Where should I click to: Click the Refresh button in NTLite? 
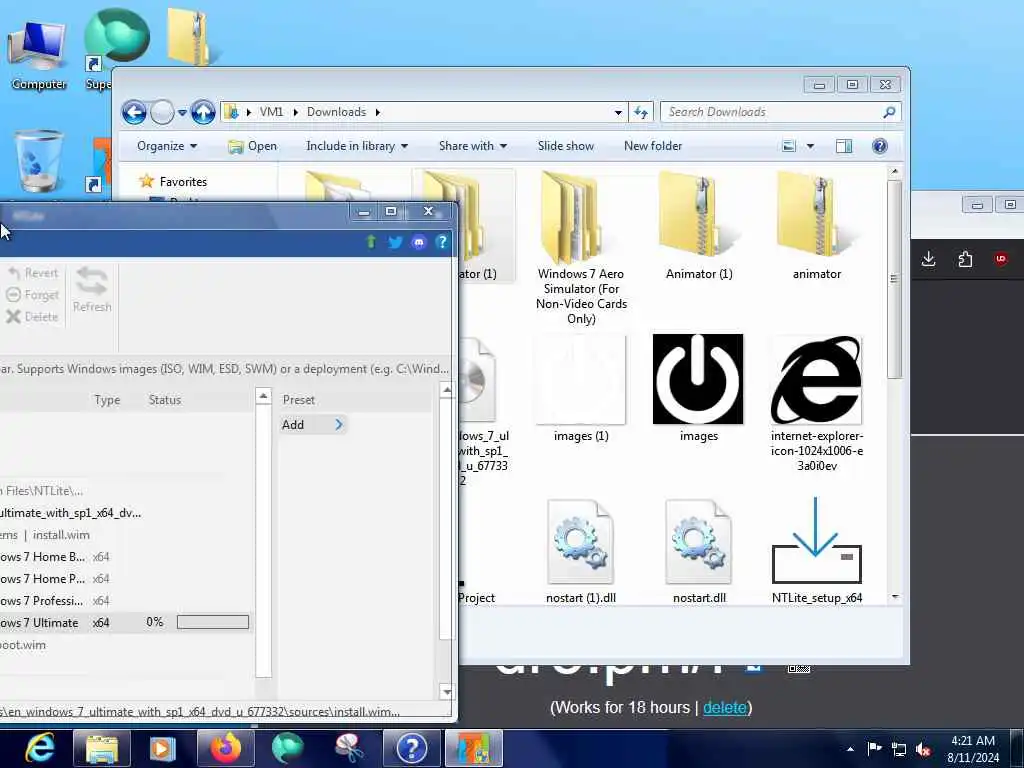click(x=92, y=290)
